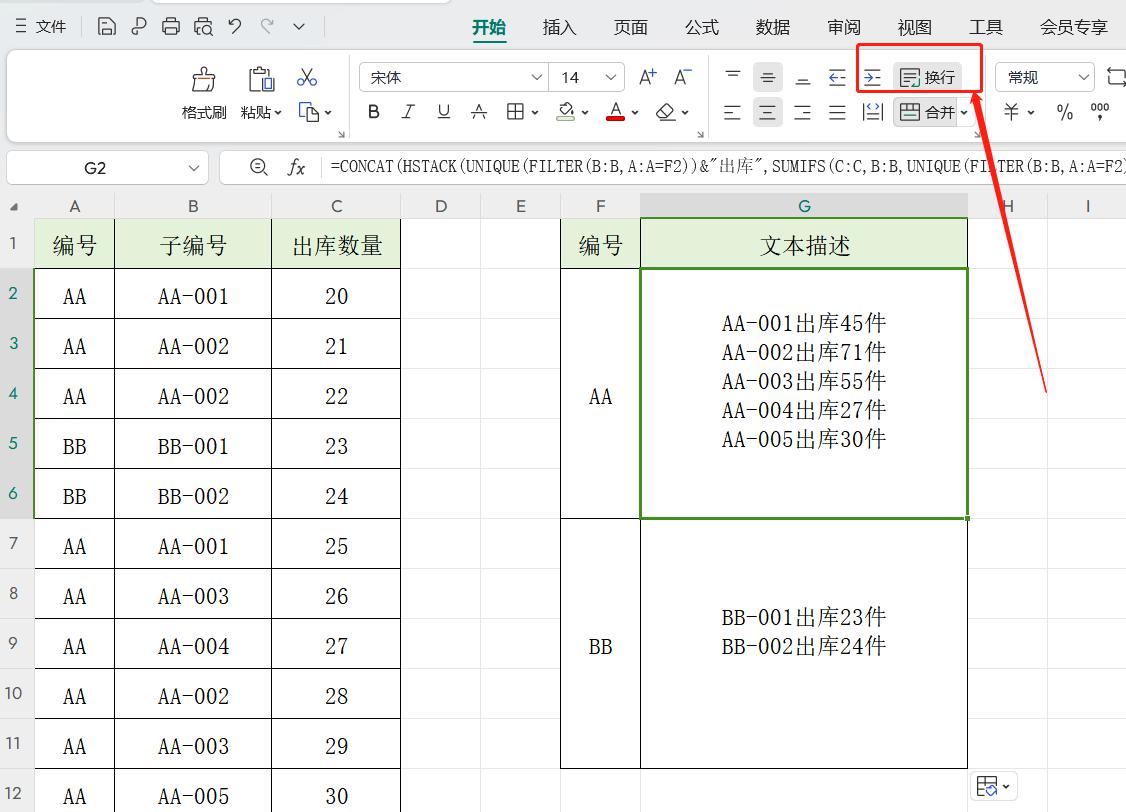Expand the font color dropdown arrow
Screen dimensions: 1126x812
click(x=635, y=112)
